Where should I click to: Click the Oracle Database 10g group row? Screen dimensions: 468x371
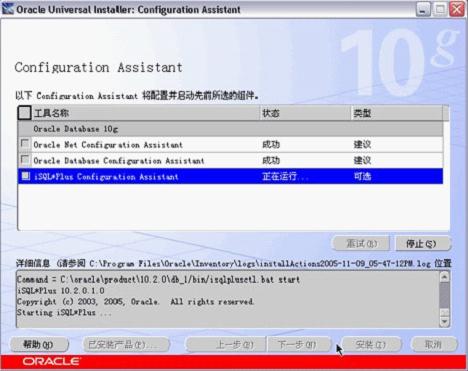(x=230, y=129)
